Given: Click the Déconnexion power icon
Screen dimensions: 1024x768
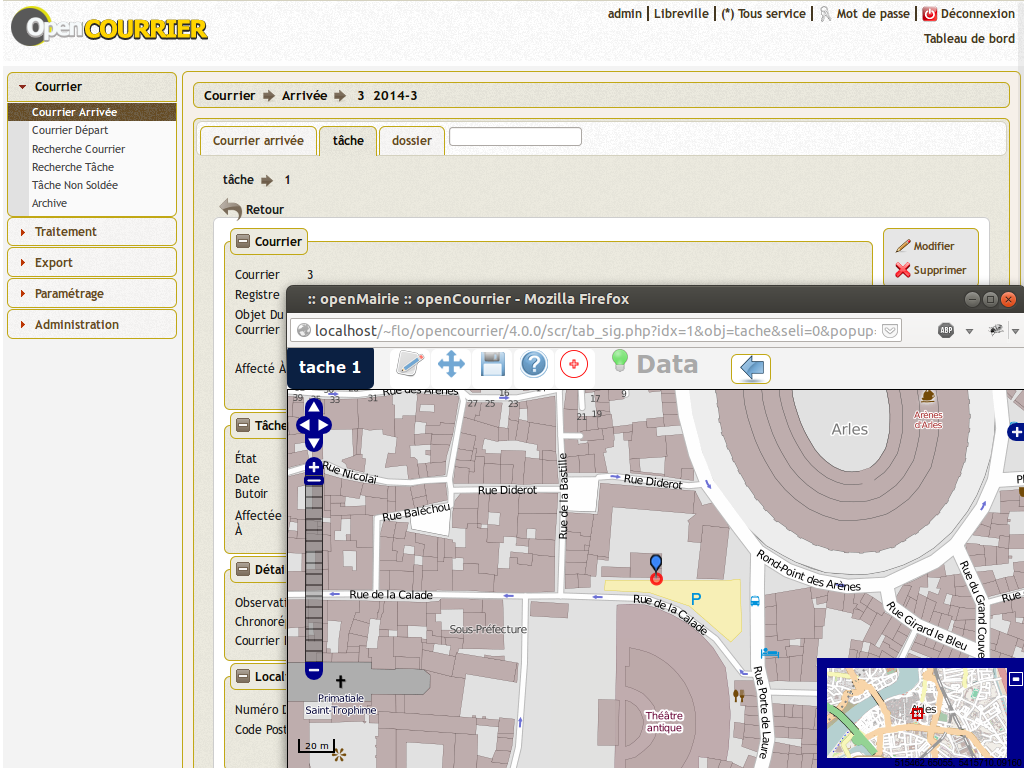Looking at the screenshot, I should pyautogui.click(x=929, y=14).
